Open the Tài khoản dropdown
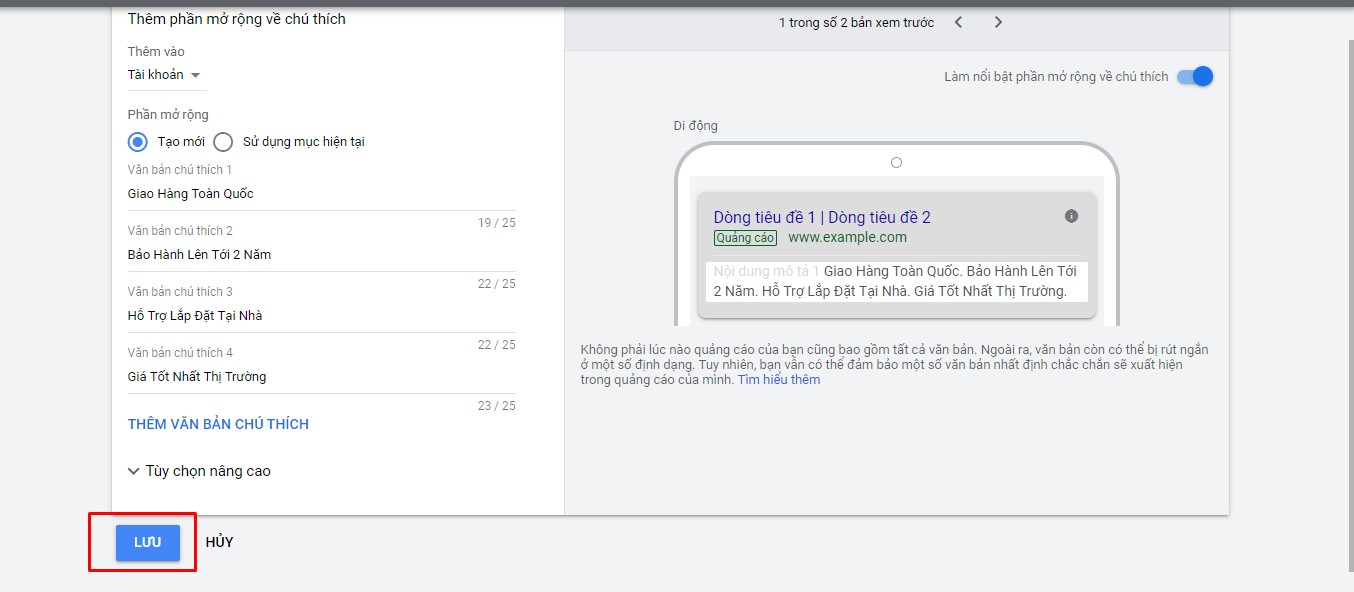This screenshot has height=592, width=1354. pos(165,75)
